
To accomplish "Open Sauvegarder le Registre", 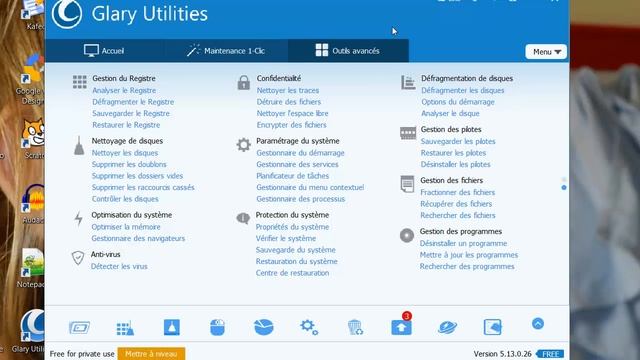I will point(131,113).
